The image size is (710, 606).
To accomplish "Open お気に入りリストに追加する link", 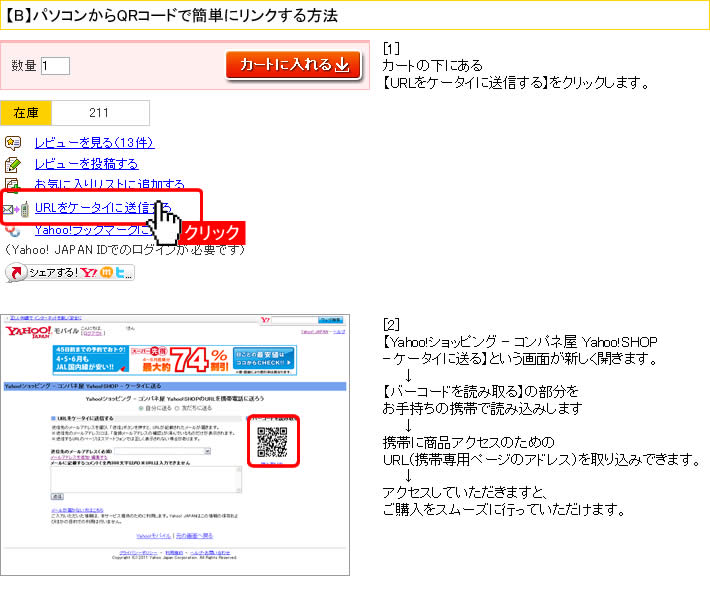I will (x=110, y=184).
